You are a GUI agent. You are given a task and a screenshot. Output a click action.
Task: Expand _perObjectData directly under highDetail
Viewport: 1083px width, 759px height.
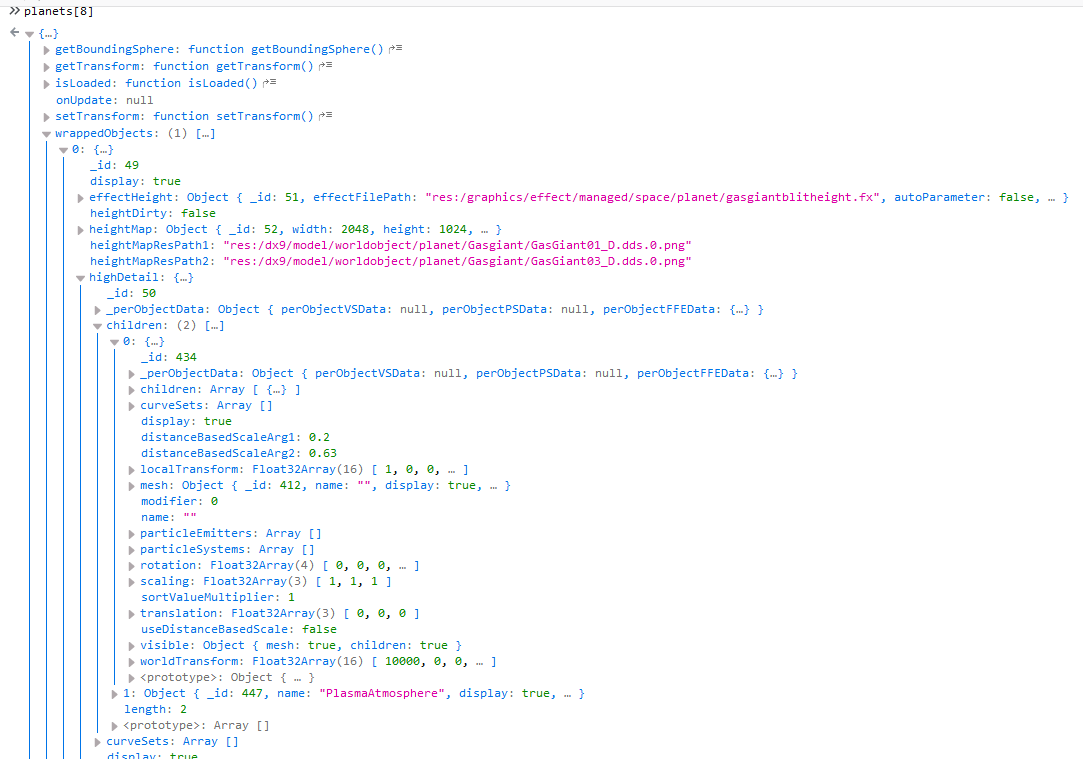coord(97,310)
